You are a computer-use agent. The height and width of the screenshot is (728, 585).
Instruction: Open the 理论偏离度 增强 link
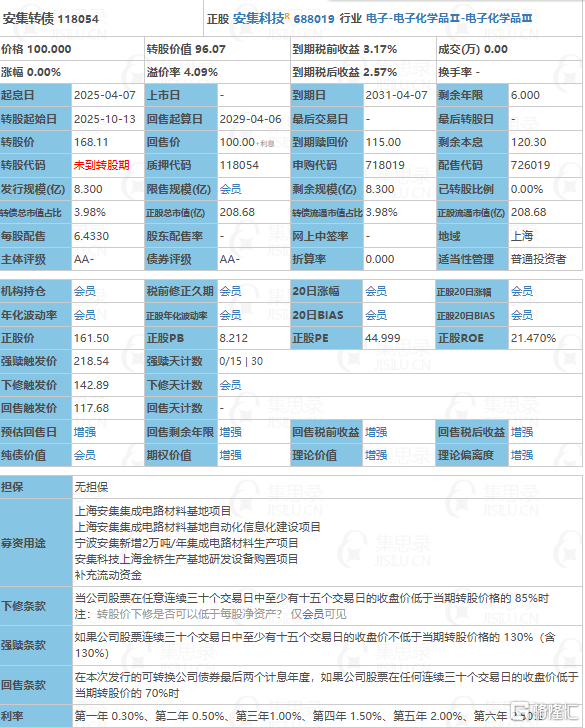click(522, 455)
